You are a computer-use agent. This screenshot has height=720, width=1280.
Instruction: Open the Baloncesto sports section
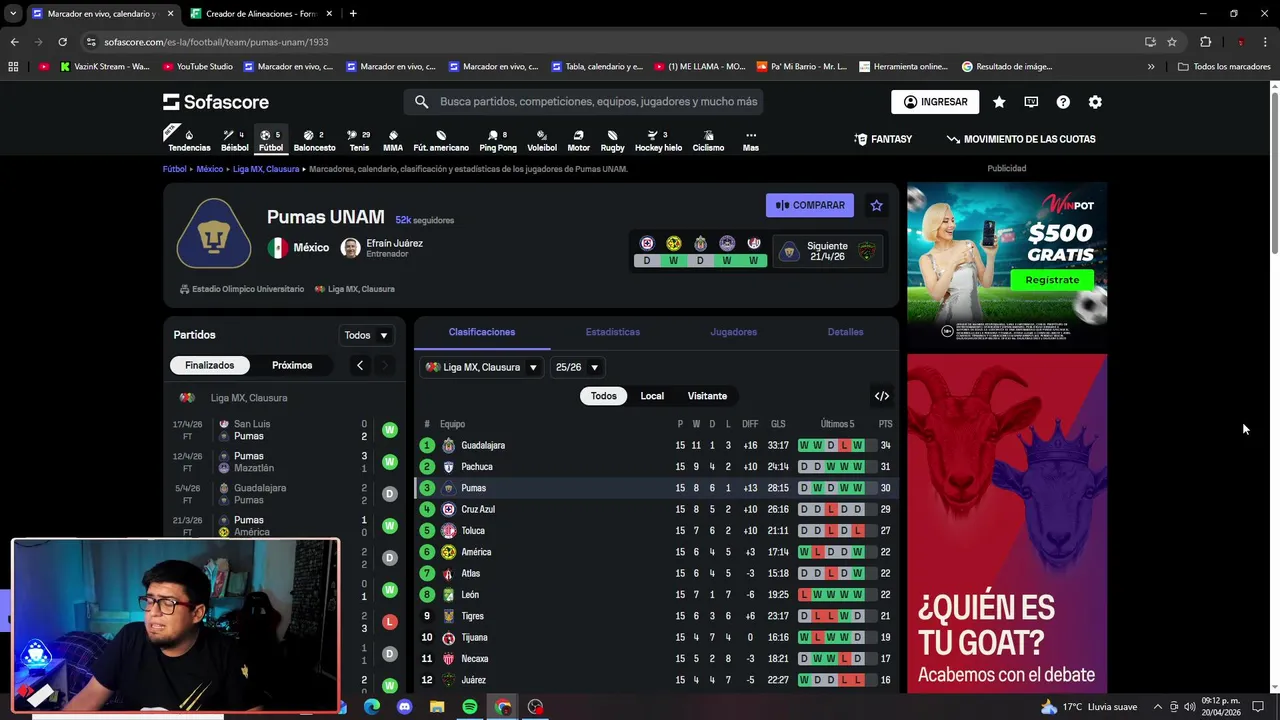(x=314, y=140)
